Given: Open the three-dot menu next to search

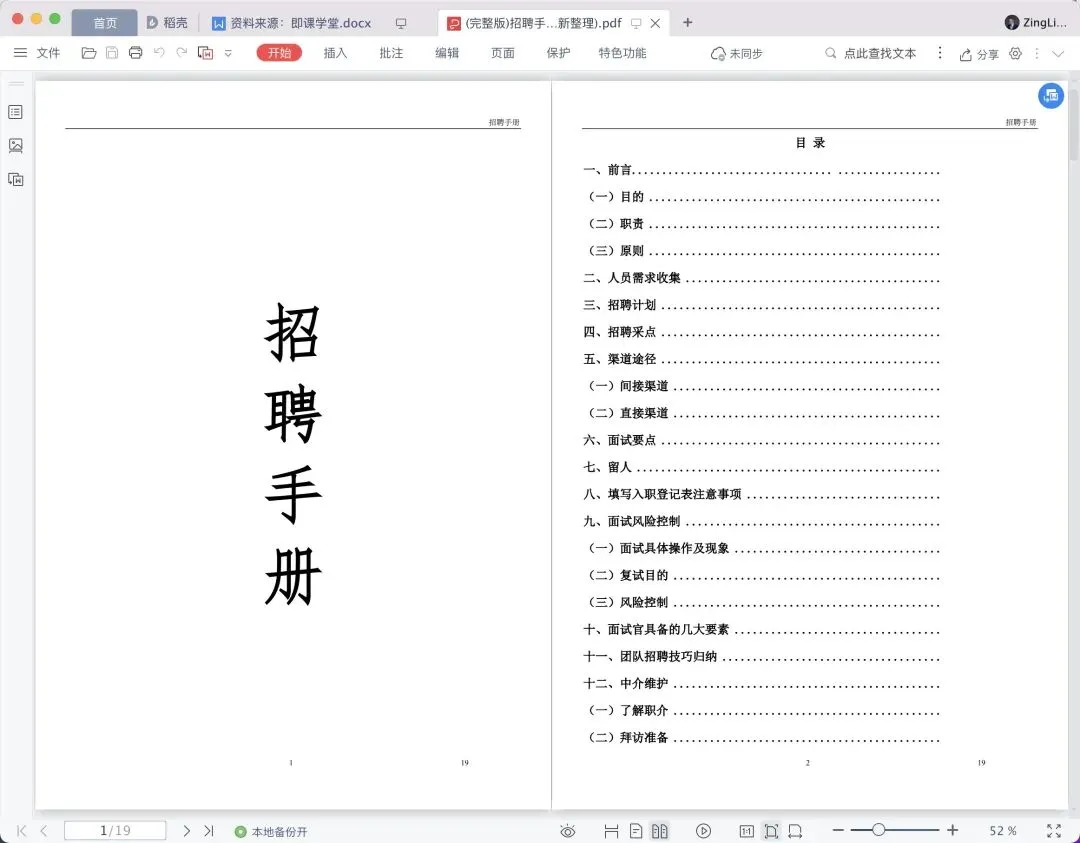Looking at the screenshot, I should [940, 53].
